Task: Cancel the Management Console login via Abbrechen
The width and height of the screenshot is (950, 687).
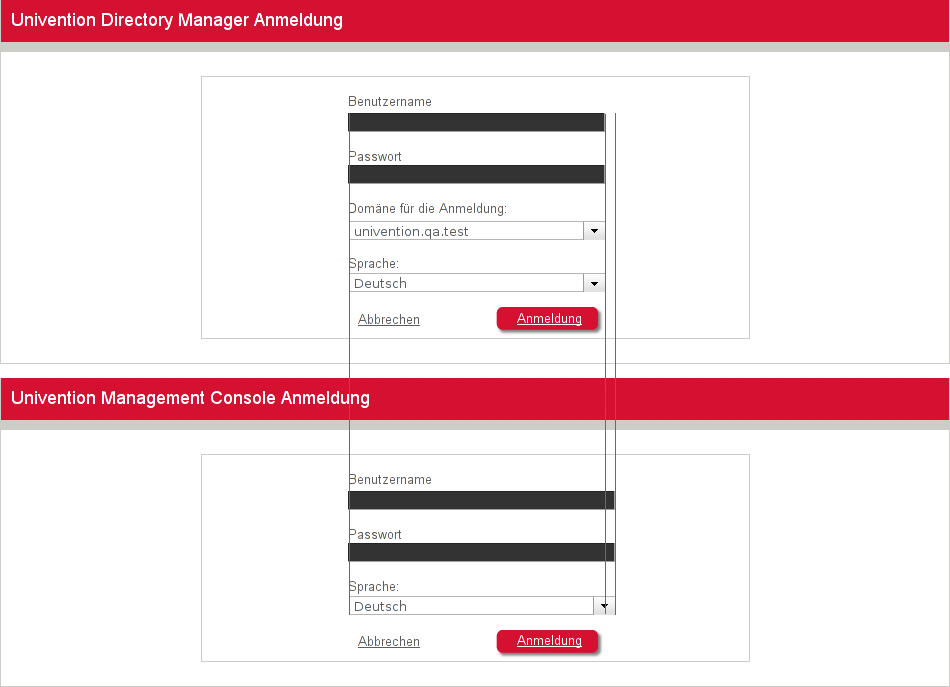Action: (389, 642)
